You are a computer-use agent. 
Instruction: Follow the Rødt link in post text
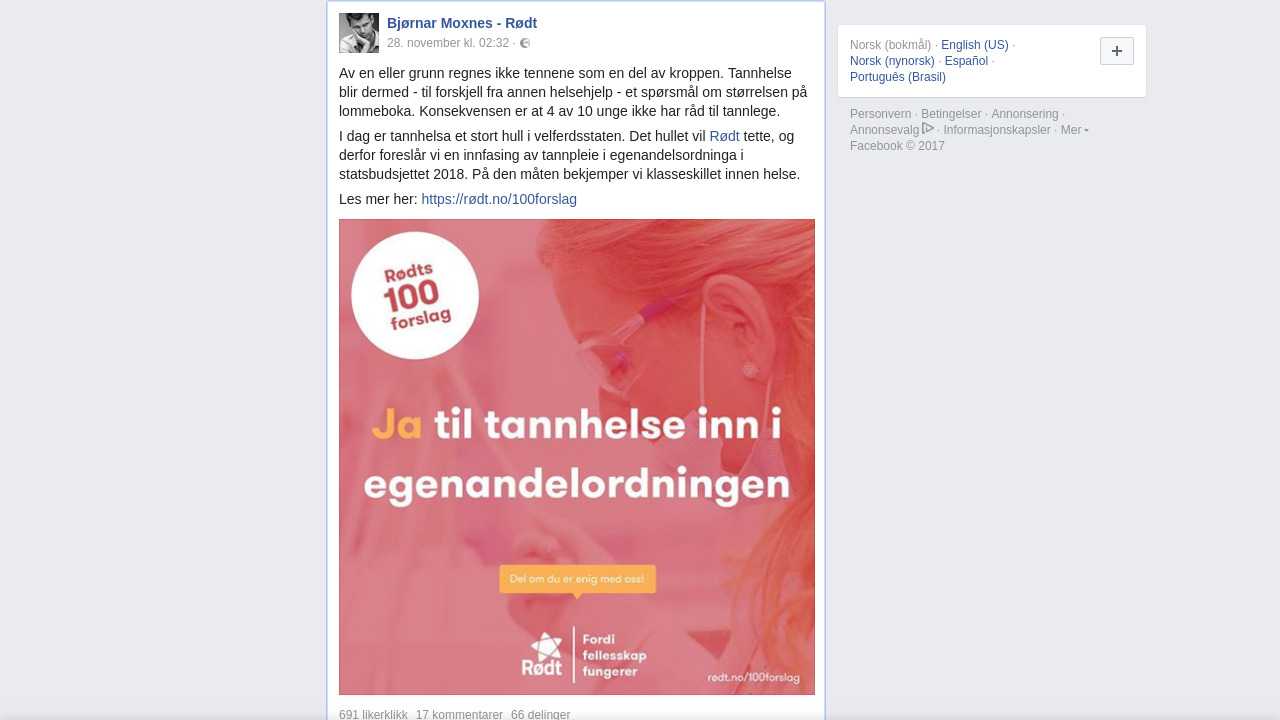click(725, 136)
